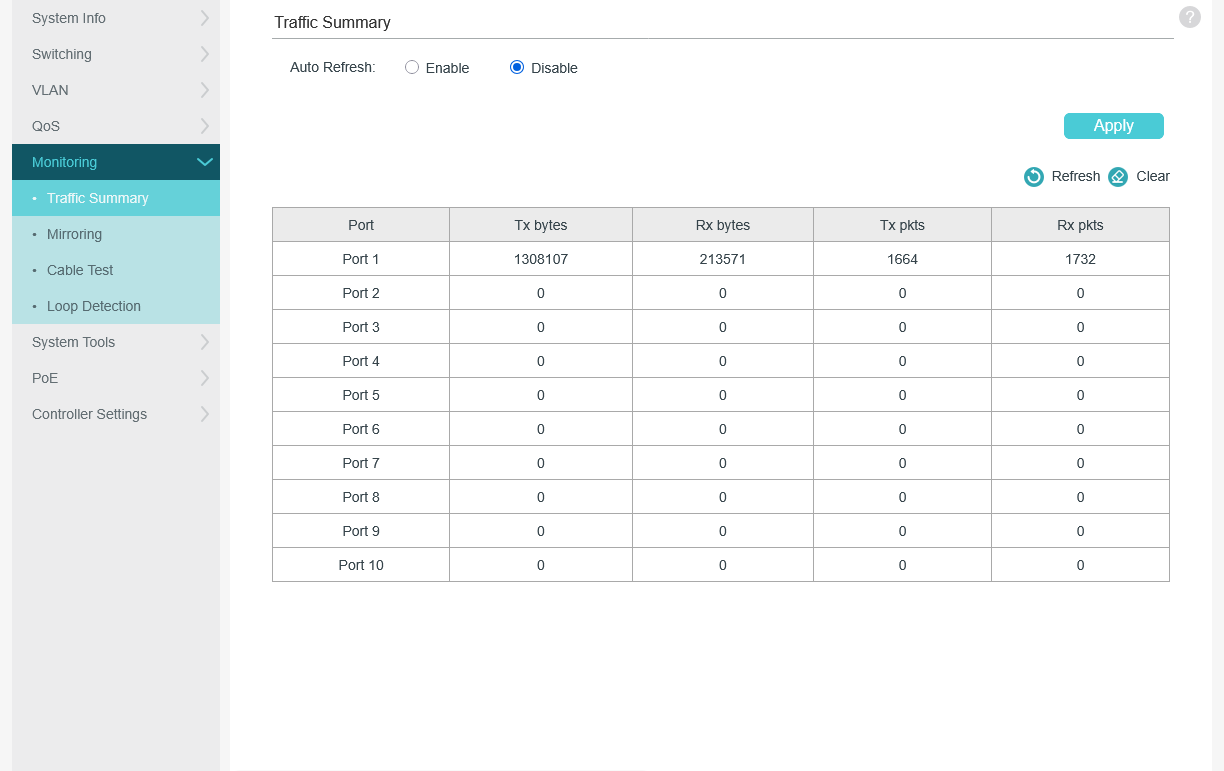Expand the Controller Settings chevron
This screenshot has height=771, width=1224.
tap(204, 414)
